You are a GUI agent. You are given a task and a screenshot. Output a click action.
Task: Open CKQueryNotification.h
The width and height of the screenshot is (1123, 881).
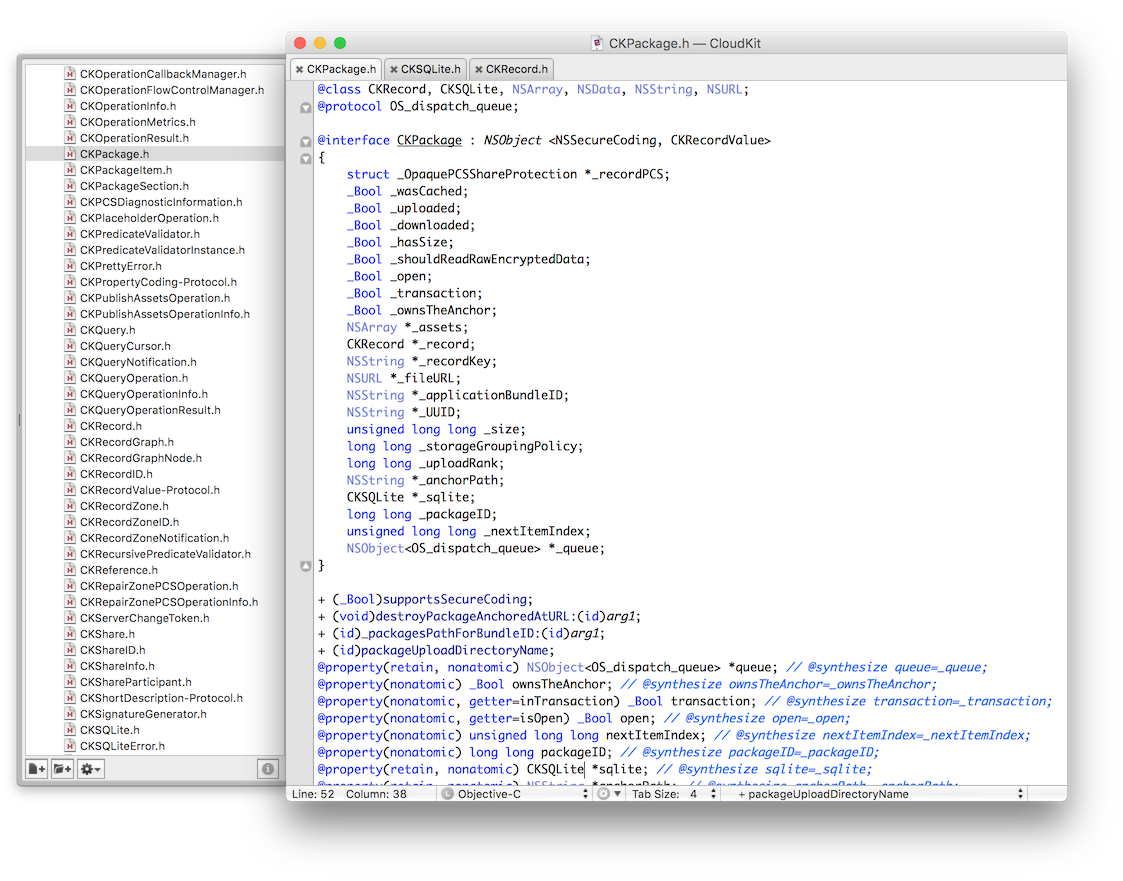click(x=138, y=362)
